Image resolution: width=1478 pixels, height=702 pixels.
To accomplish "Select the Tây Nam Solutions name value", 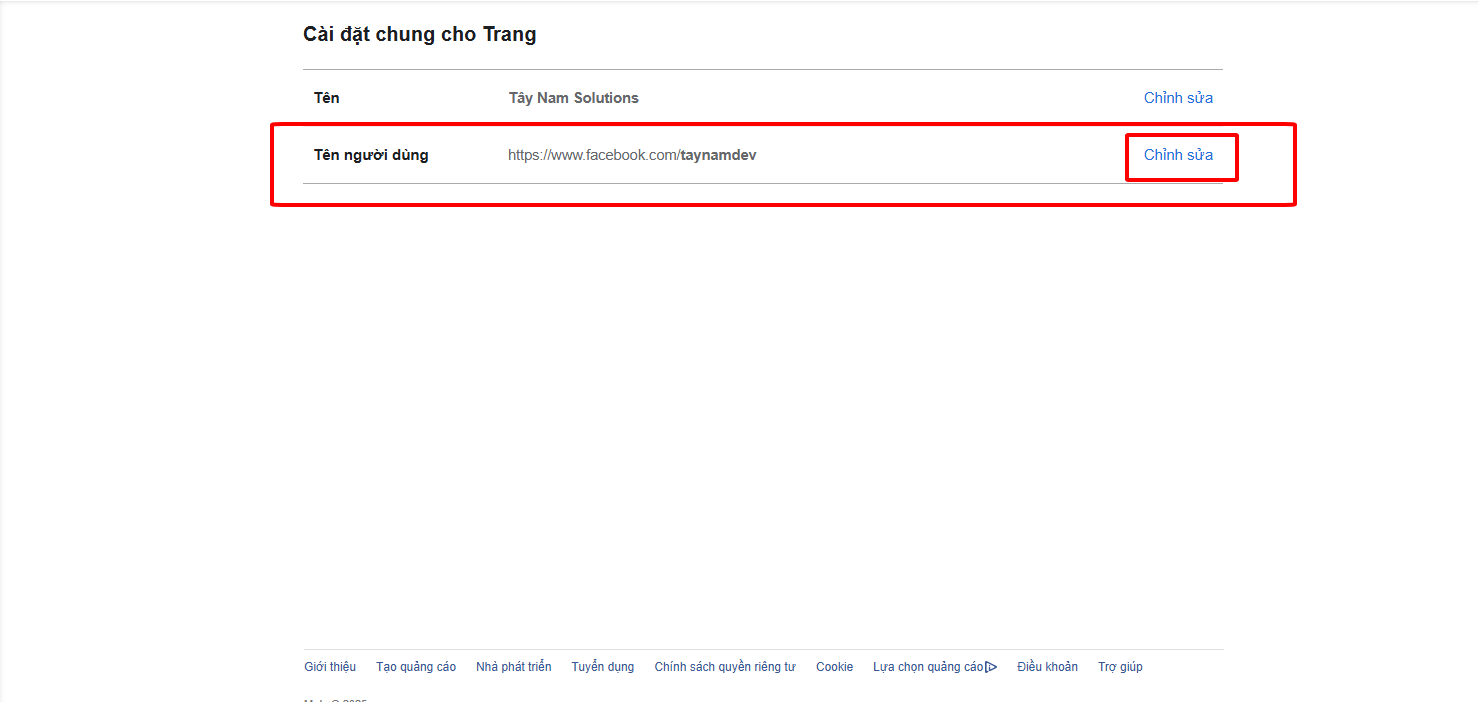I will click(x=573, y=98).
